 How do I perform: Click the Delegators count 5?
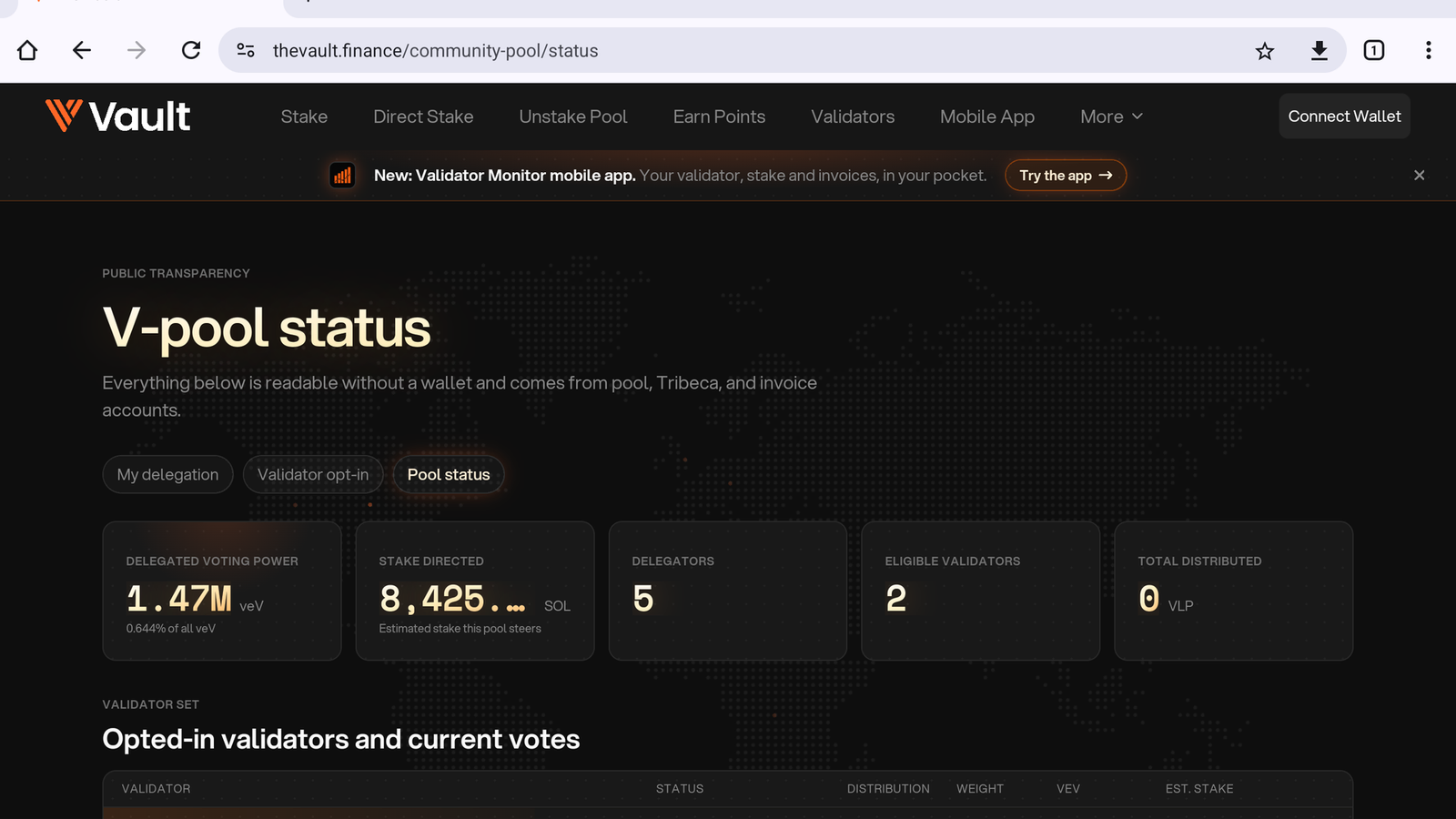pos(643,600)
